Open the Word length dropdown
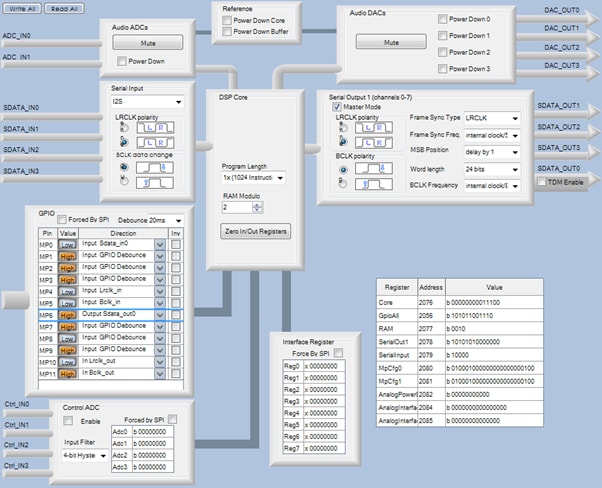 [492, 169]
